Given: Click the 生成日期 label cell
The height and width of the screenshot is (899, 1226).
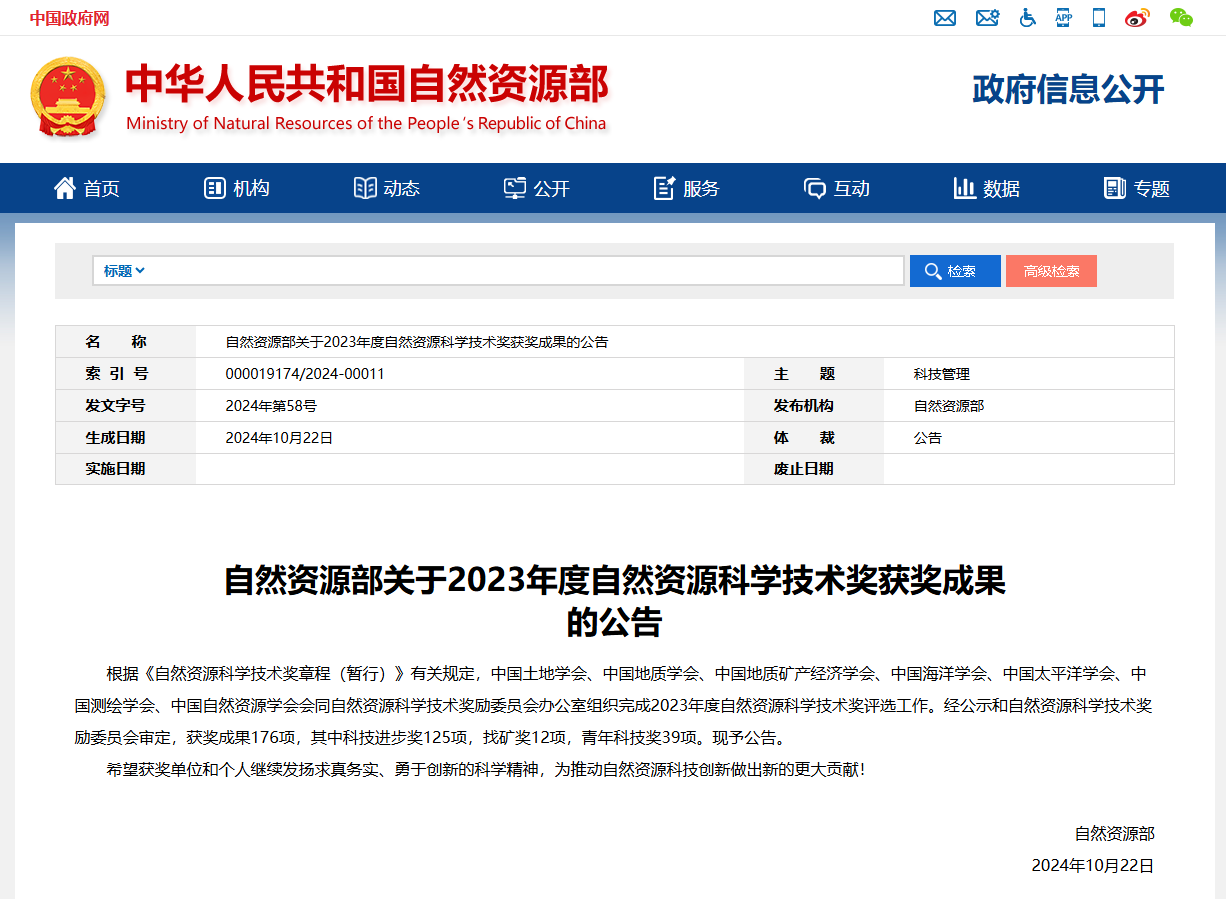Looking at the screenshot, I should click(126, 438).
